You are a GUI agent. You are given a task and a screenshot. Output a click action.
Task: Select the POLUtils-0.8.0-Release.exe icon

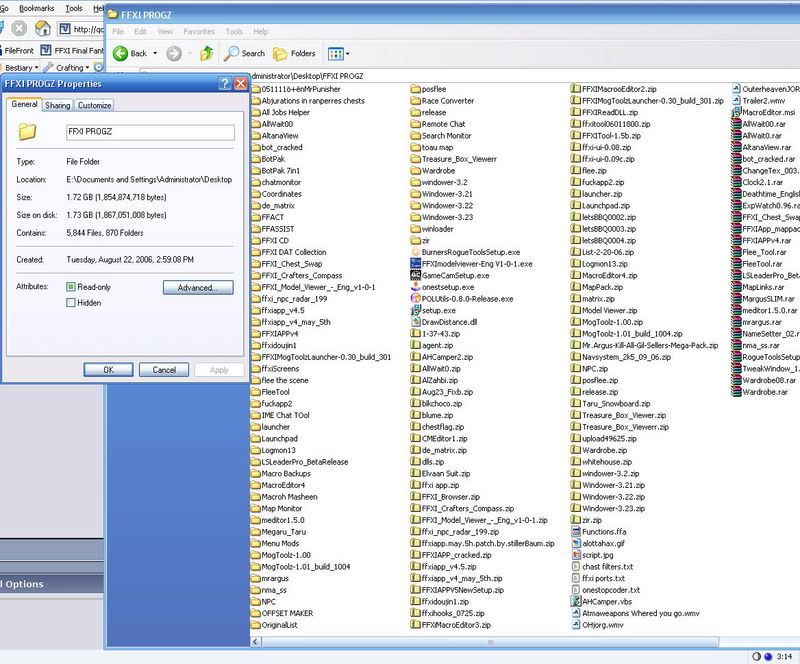pyautogui.click(x=415, y=299)
